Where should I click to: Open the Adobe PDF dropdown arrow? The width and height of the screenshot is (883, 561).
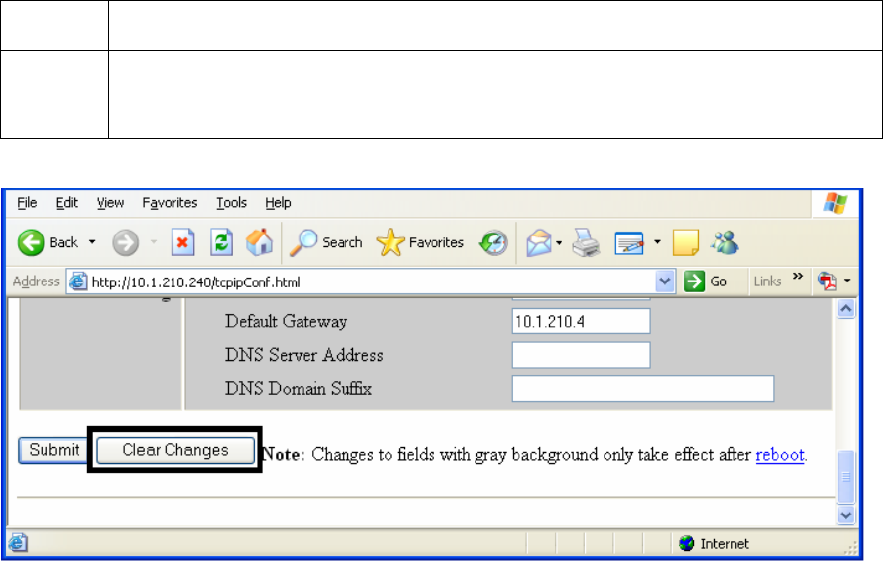coord(847,280)
